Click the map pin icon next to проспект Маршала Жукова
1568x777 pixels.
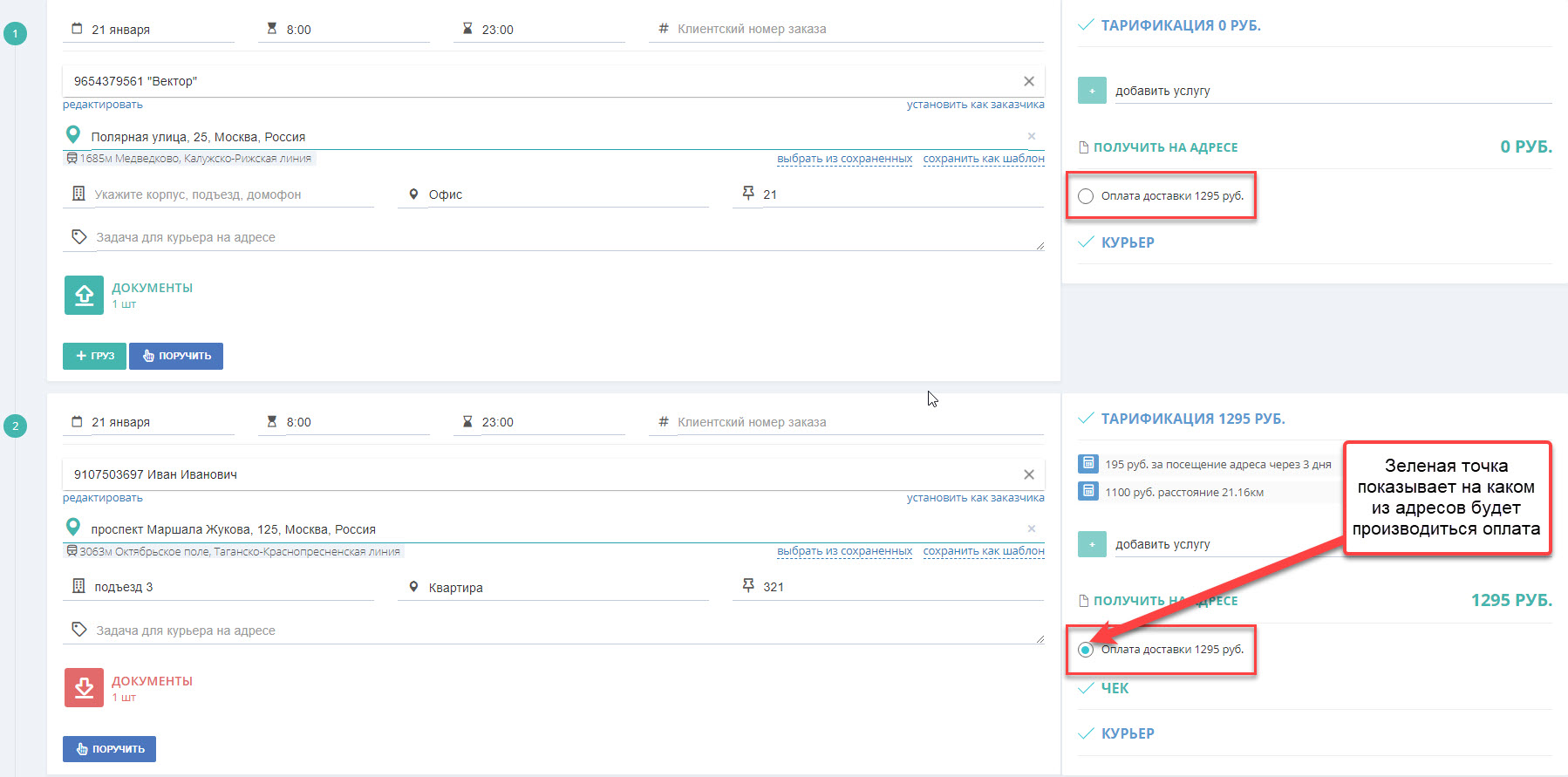coord(73,528)
